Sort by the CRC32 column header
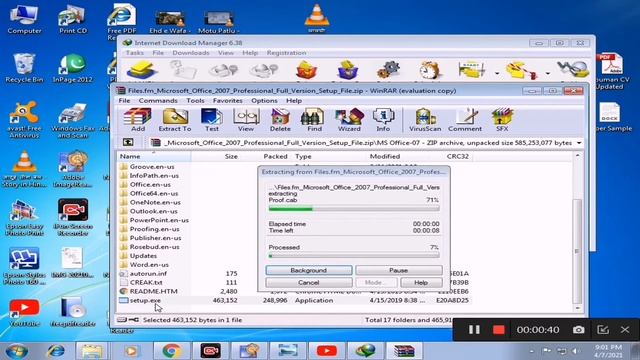 click(x=458, y=156)
